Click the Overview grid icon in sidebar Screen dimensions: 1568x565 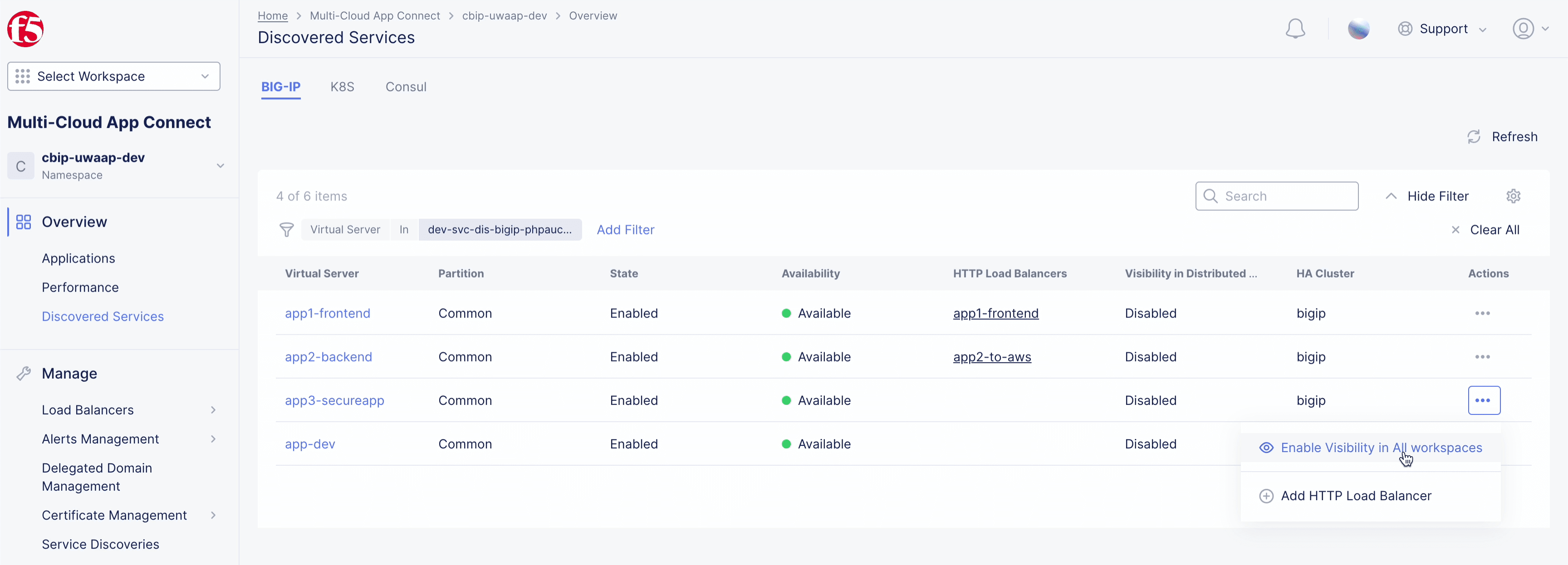pyautogui.click(x=23, y=222)
